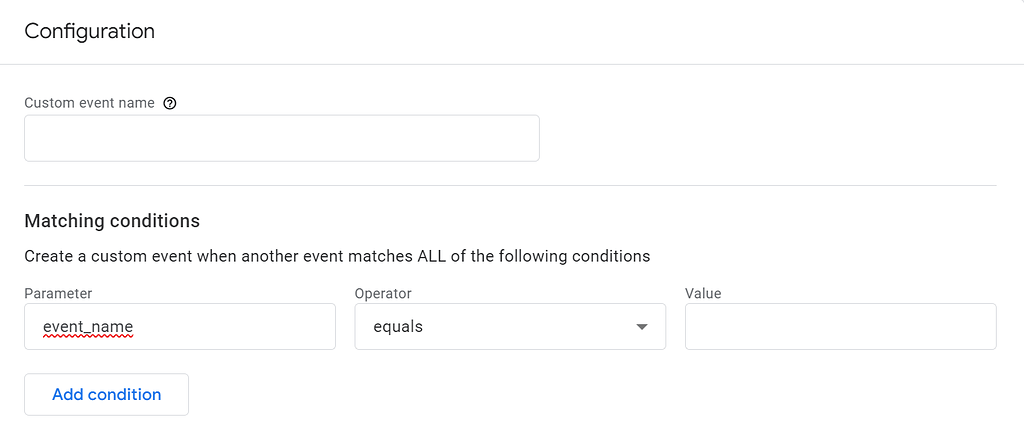Screen dimensions: 1024x425
Task: Click the Parameter field containing event_name
Action: [x=230, y=327]
